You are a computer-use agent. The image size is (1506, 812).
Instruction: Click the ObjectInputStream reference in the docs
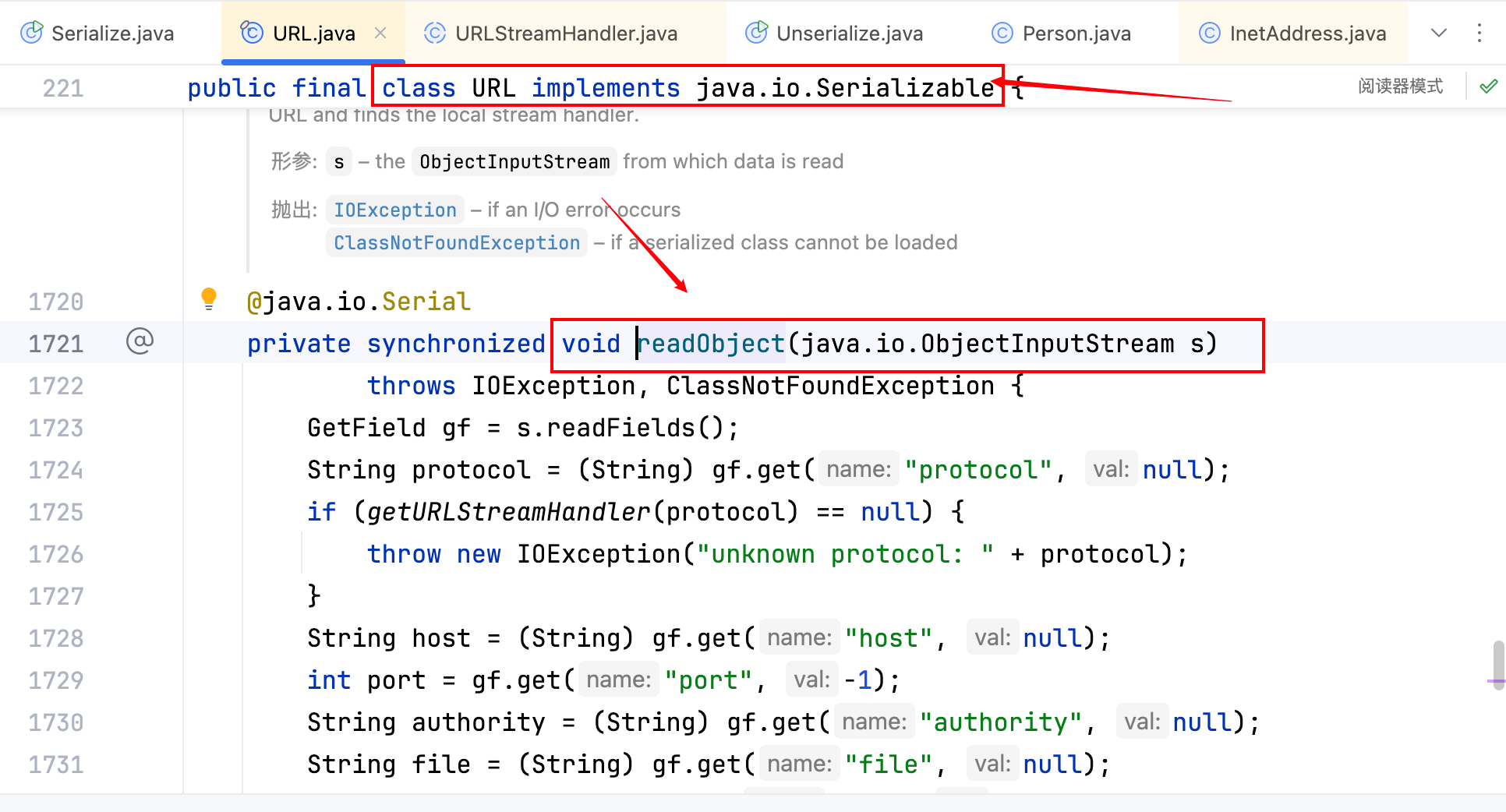tap(514, 161)
